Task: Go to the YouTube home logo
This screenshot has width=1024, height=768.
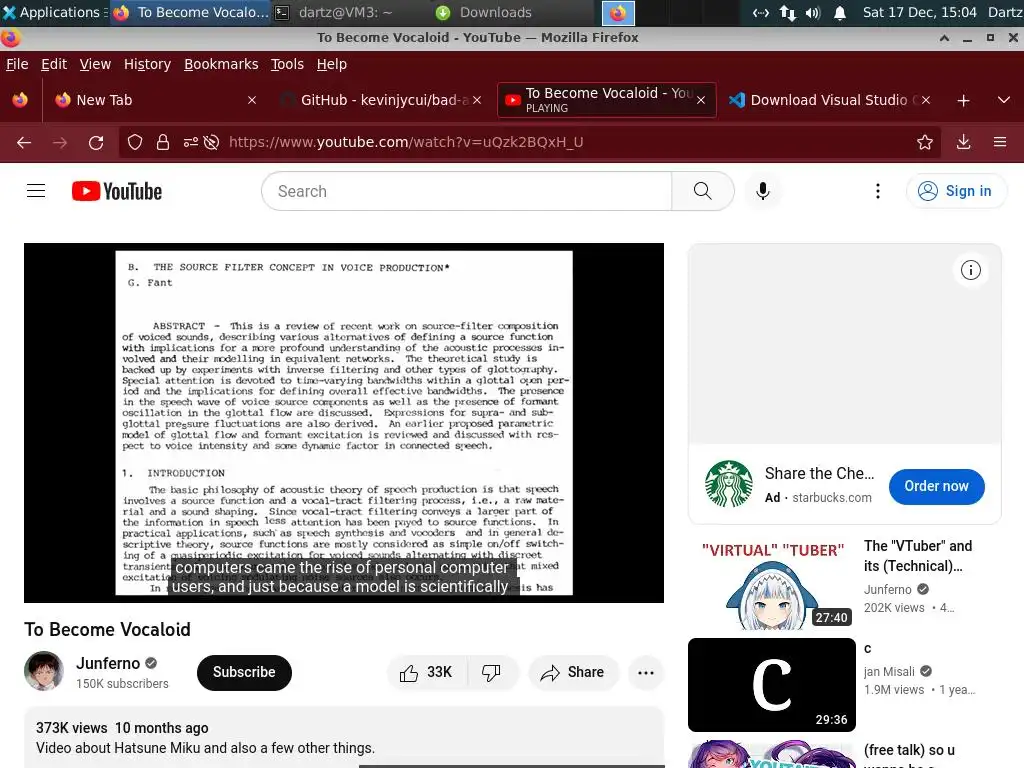Action: pyautogui.click(x=117, y=191)
